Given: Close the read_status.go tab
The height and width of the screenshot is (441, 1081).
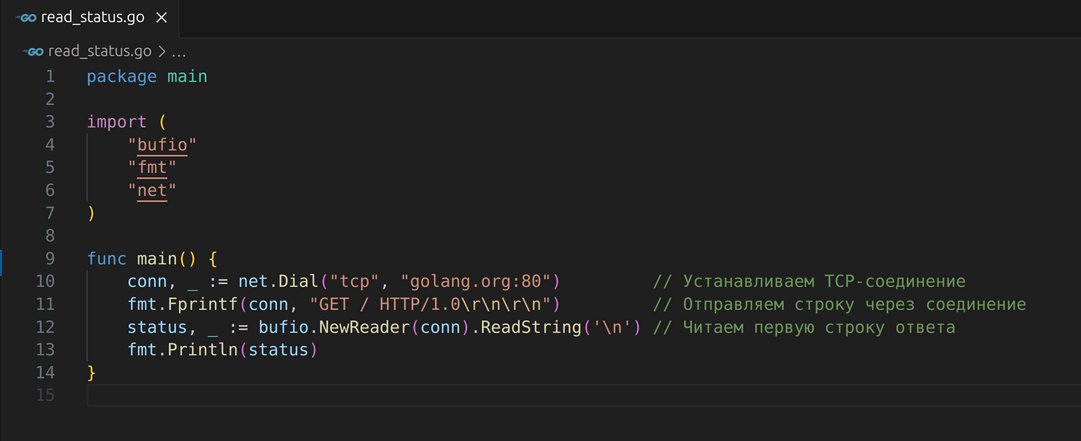Looking at the screenshot, I should 162,18.
